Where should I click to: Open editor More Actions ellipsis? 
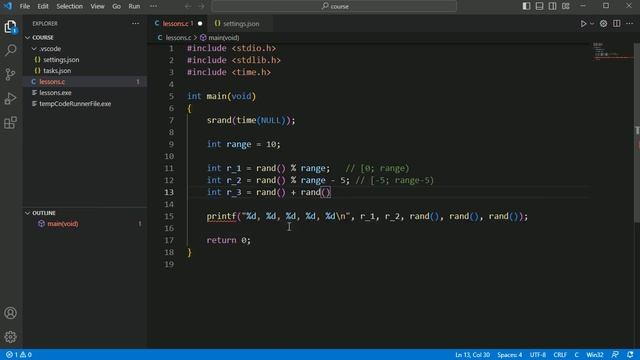click(629, 24)
